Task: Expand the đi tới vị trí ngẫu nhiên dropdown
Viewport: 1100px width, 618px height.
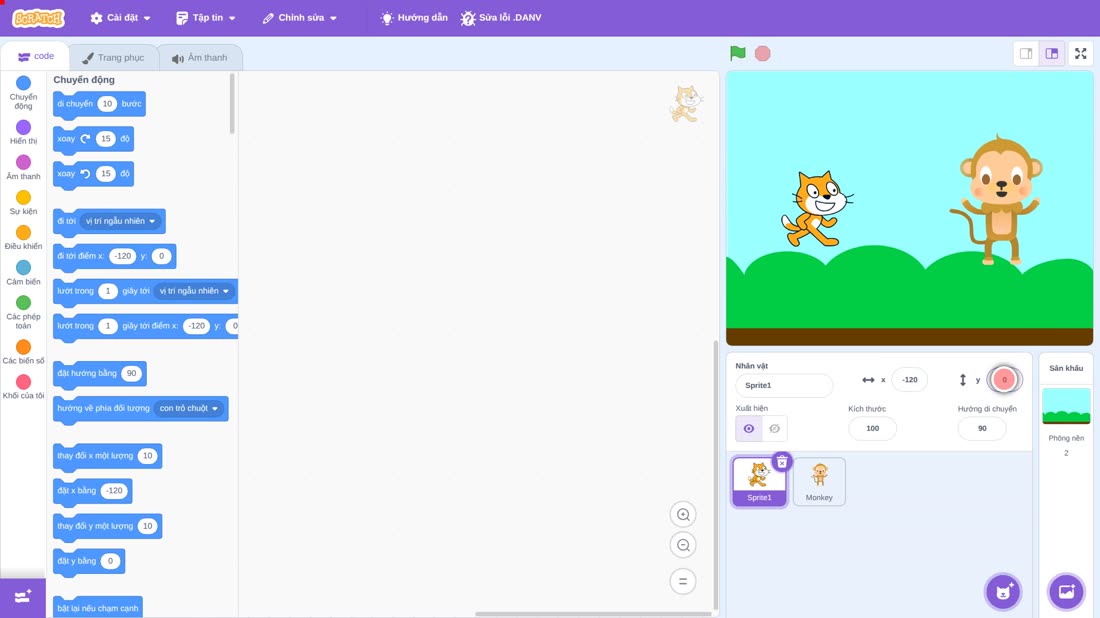Action: point(121,221)
